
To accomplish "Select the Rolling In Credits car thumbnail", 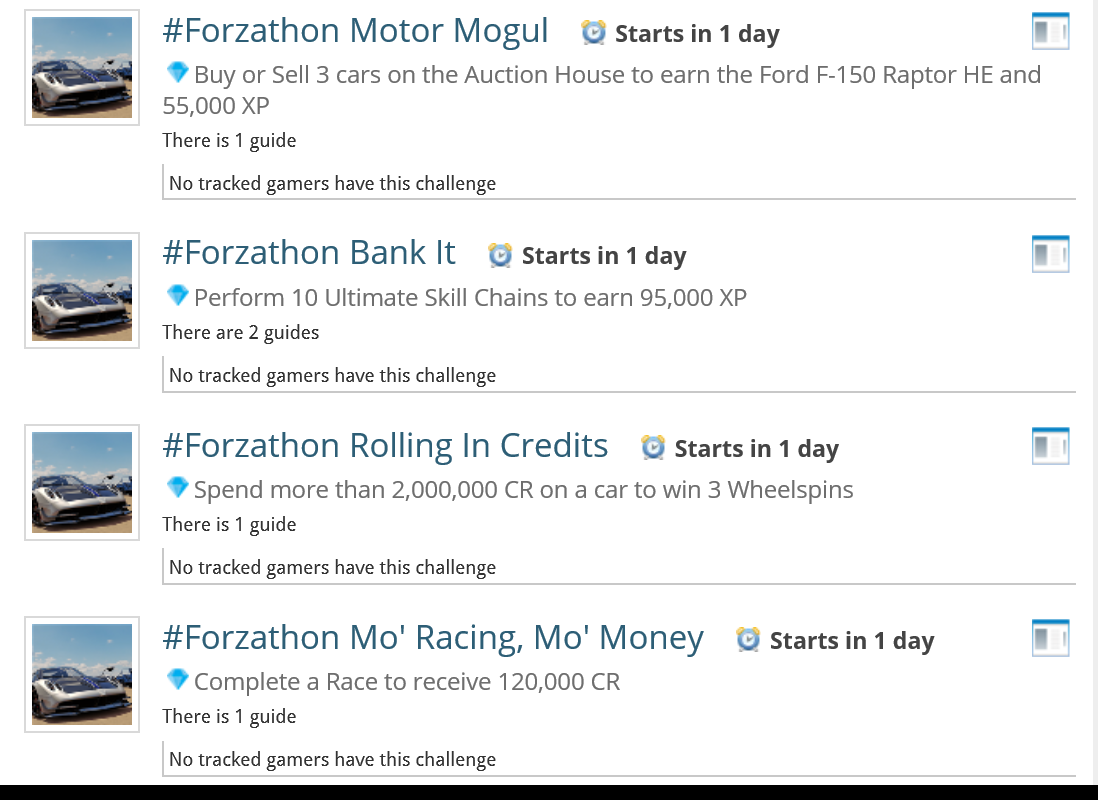I will 82,483.
